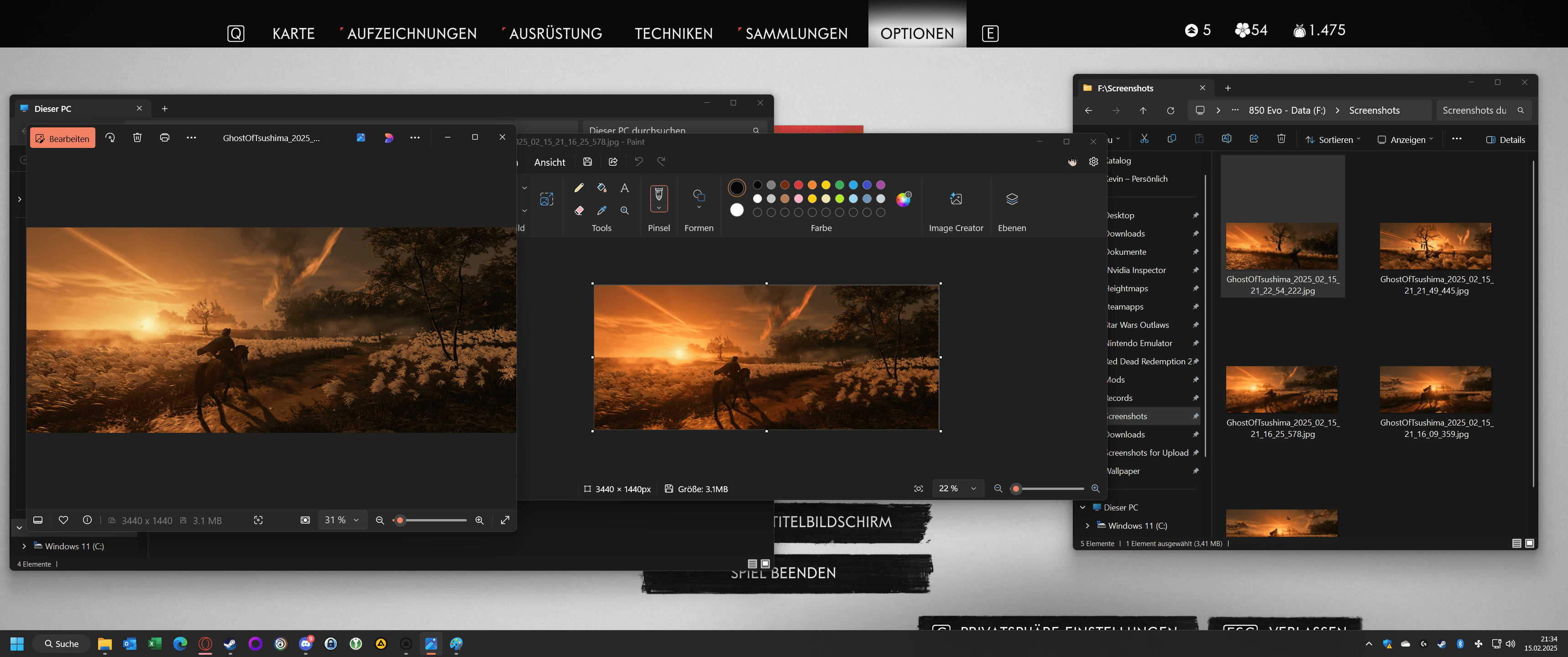Click the Screenshots durchsuchen search field
1568x657 pixels.
[x=1484, y=110]
